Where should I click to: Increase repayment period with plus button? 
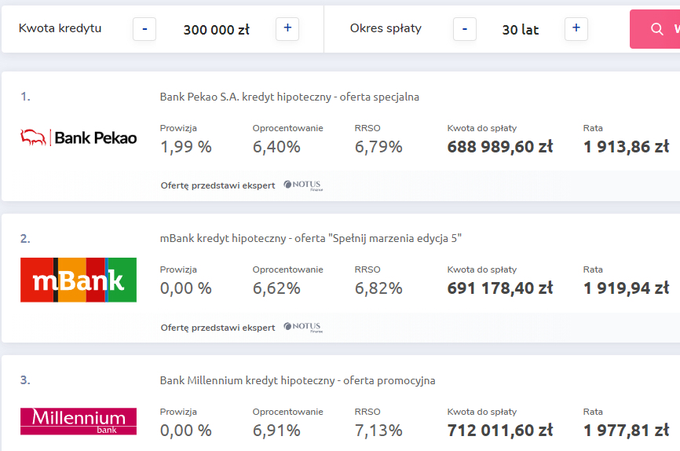point(576,29)
